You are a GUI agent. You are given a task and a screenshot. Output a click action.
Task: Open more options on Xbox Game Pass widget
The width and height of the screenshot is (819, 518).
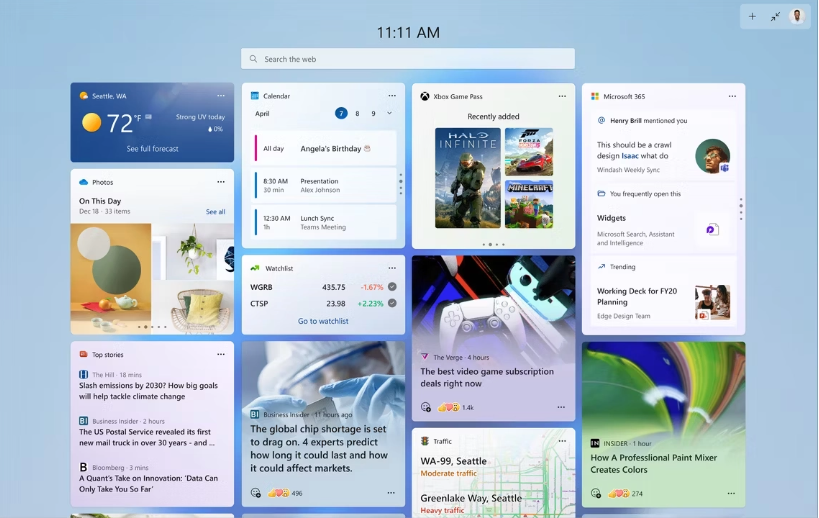point(562,97)
